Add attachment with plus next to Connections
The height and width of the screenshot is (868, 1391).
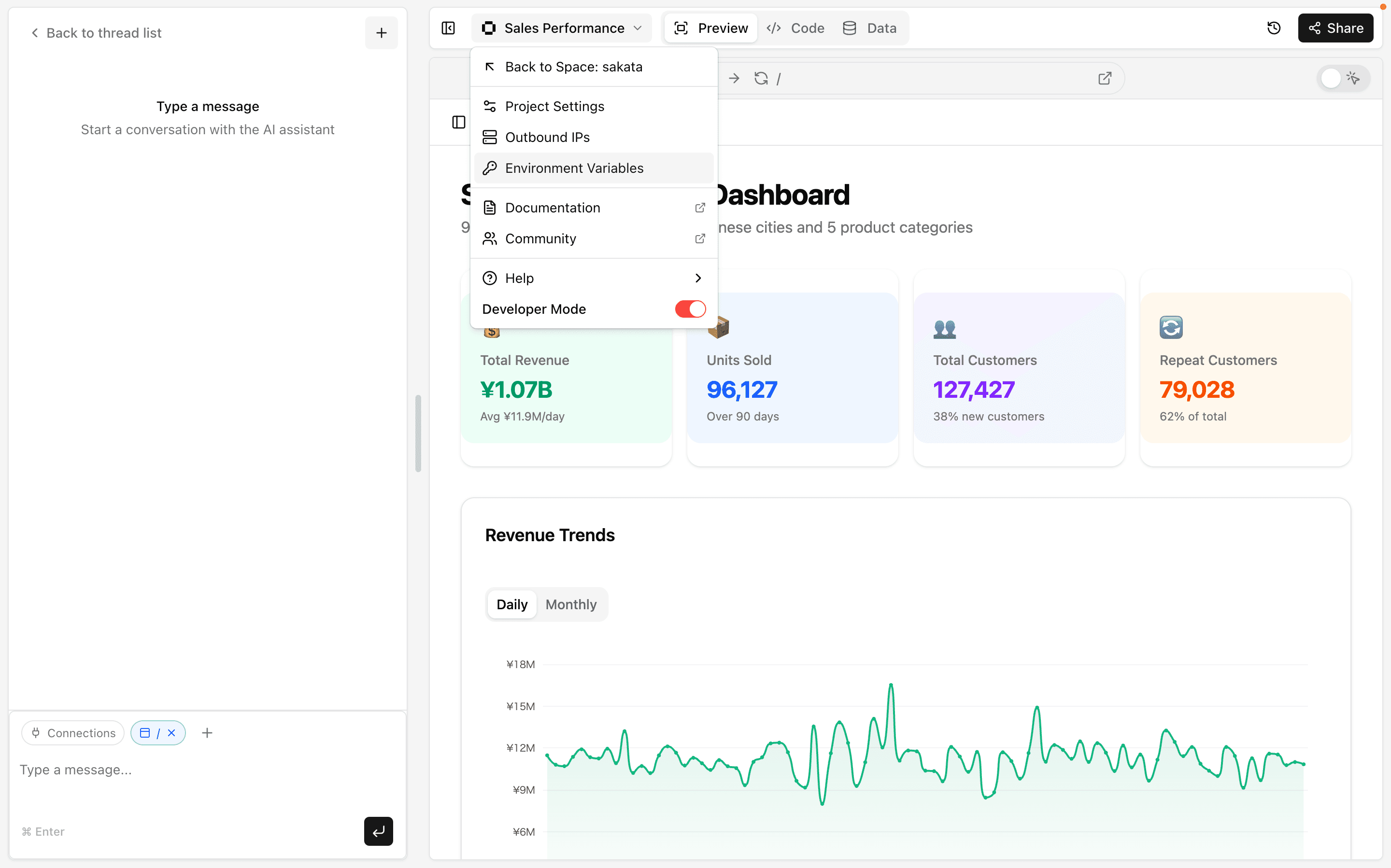(x=207, y=732)
